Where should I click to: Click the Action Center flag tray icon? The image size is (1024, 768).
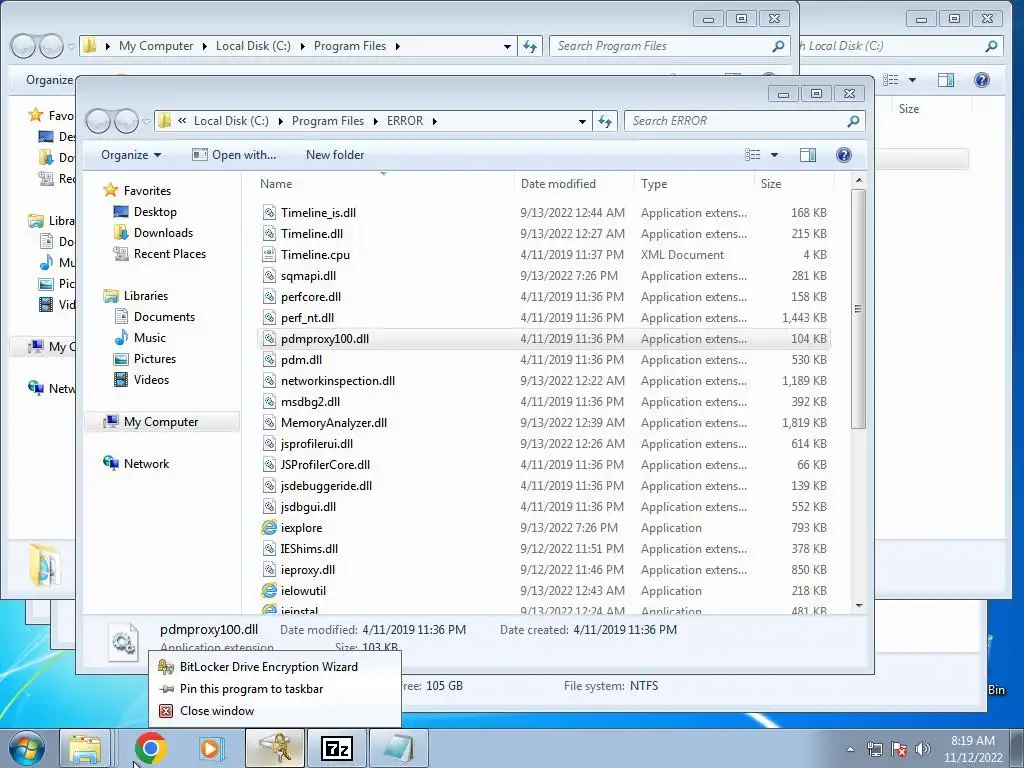click(899, 748)
